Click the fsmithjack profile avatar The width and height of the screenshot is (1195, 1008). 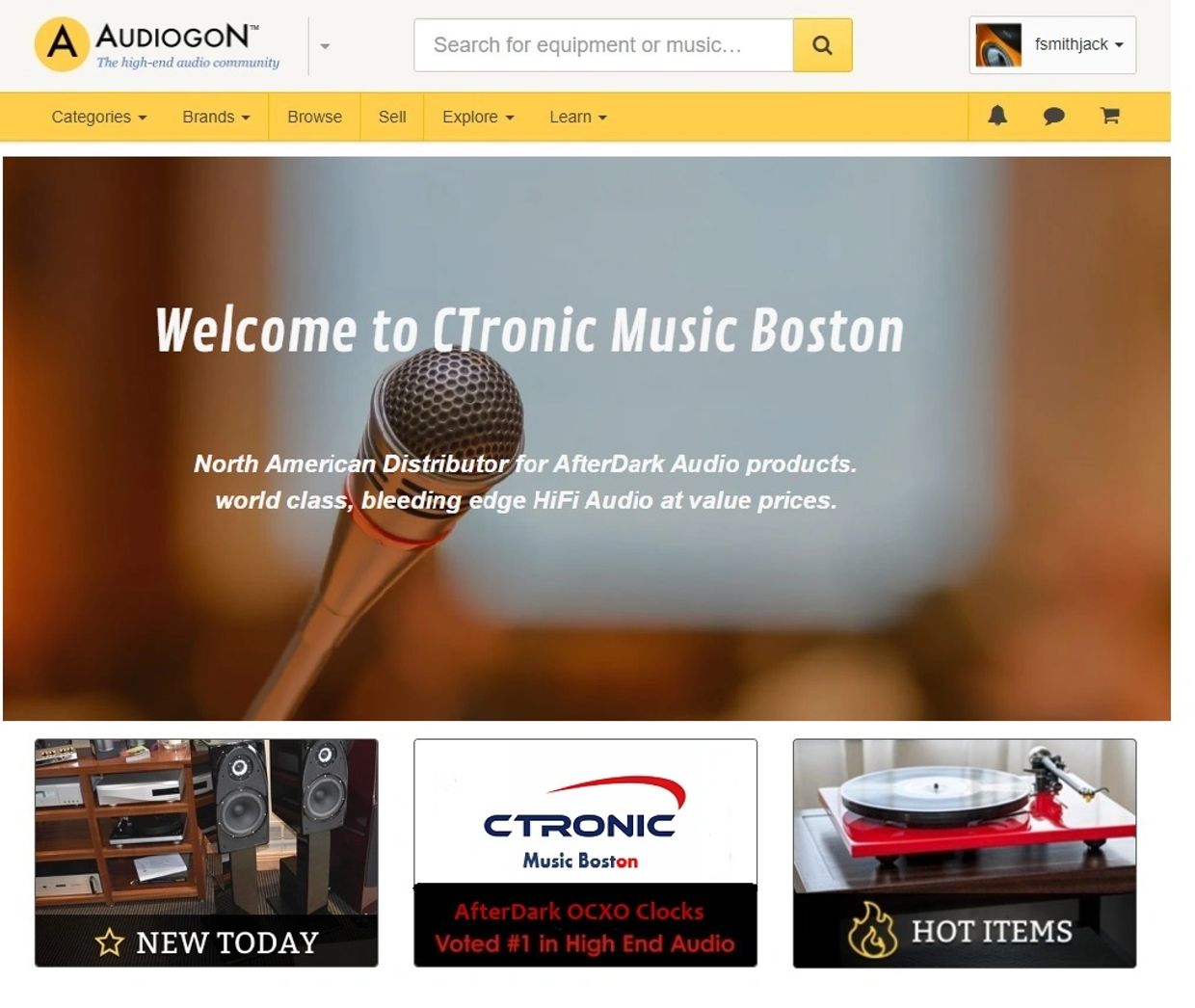998,45
